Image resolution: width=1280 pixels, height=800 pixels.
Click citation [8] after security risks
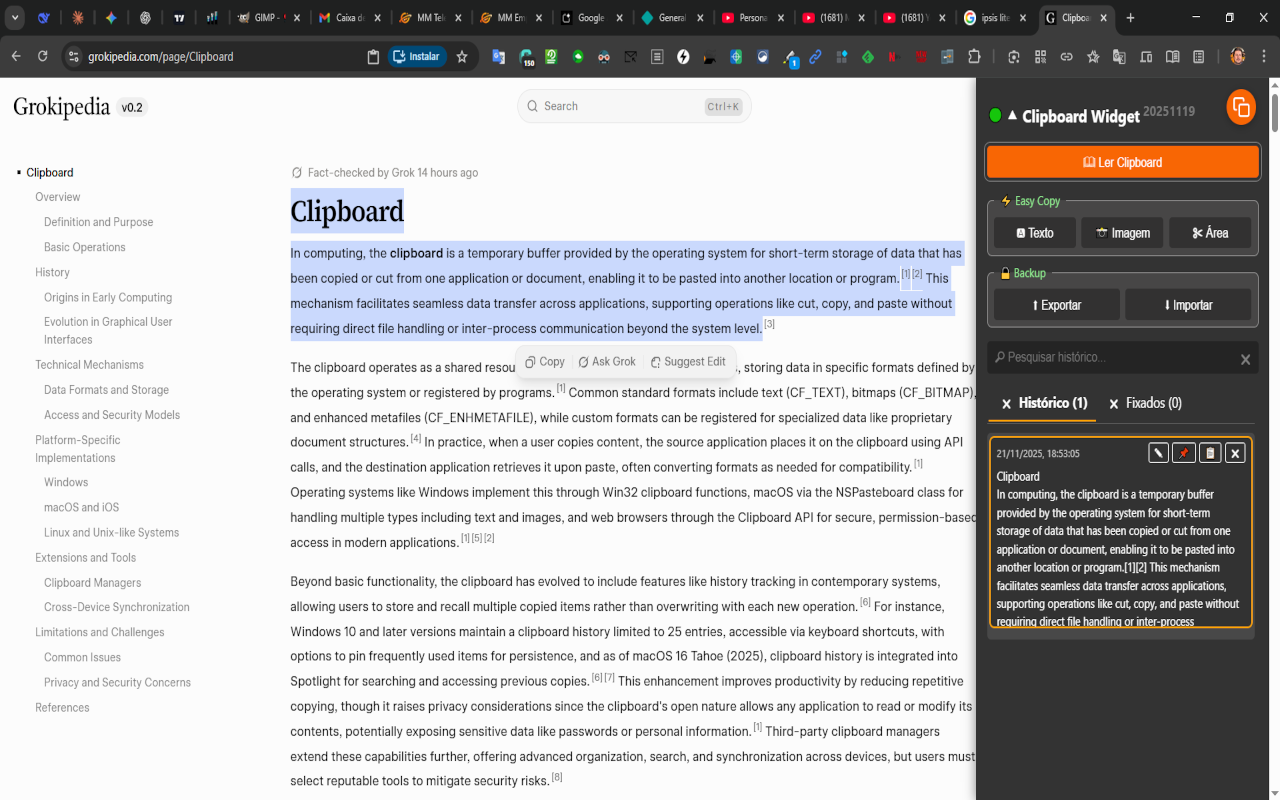point(557,777)
